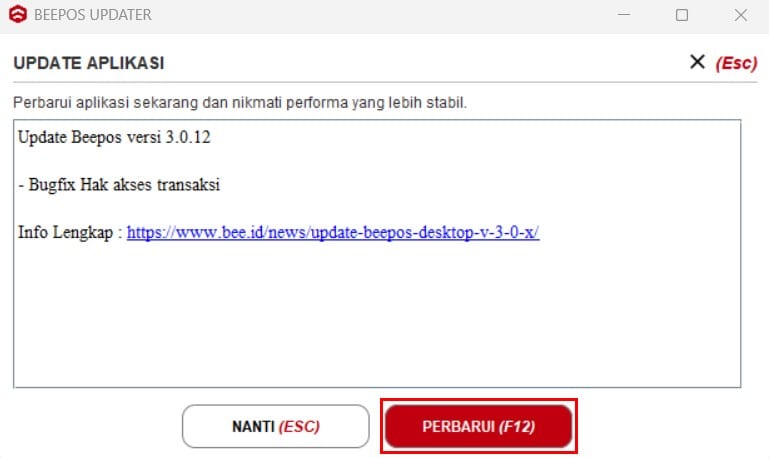Close the Update Aplikasi dialog with X icon
The height and width of the screenshot is (458, 769).
coord(697,62)
